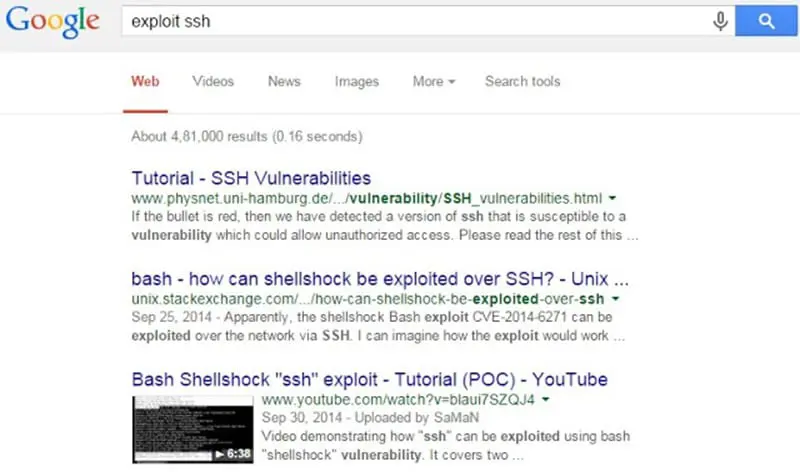The width and height of the screenshot is (800, 472).
Task: Open Bash Shellshock YouTube result title
Action: [x=369, y=380]
